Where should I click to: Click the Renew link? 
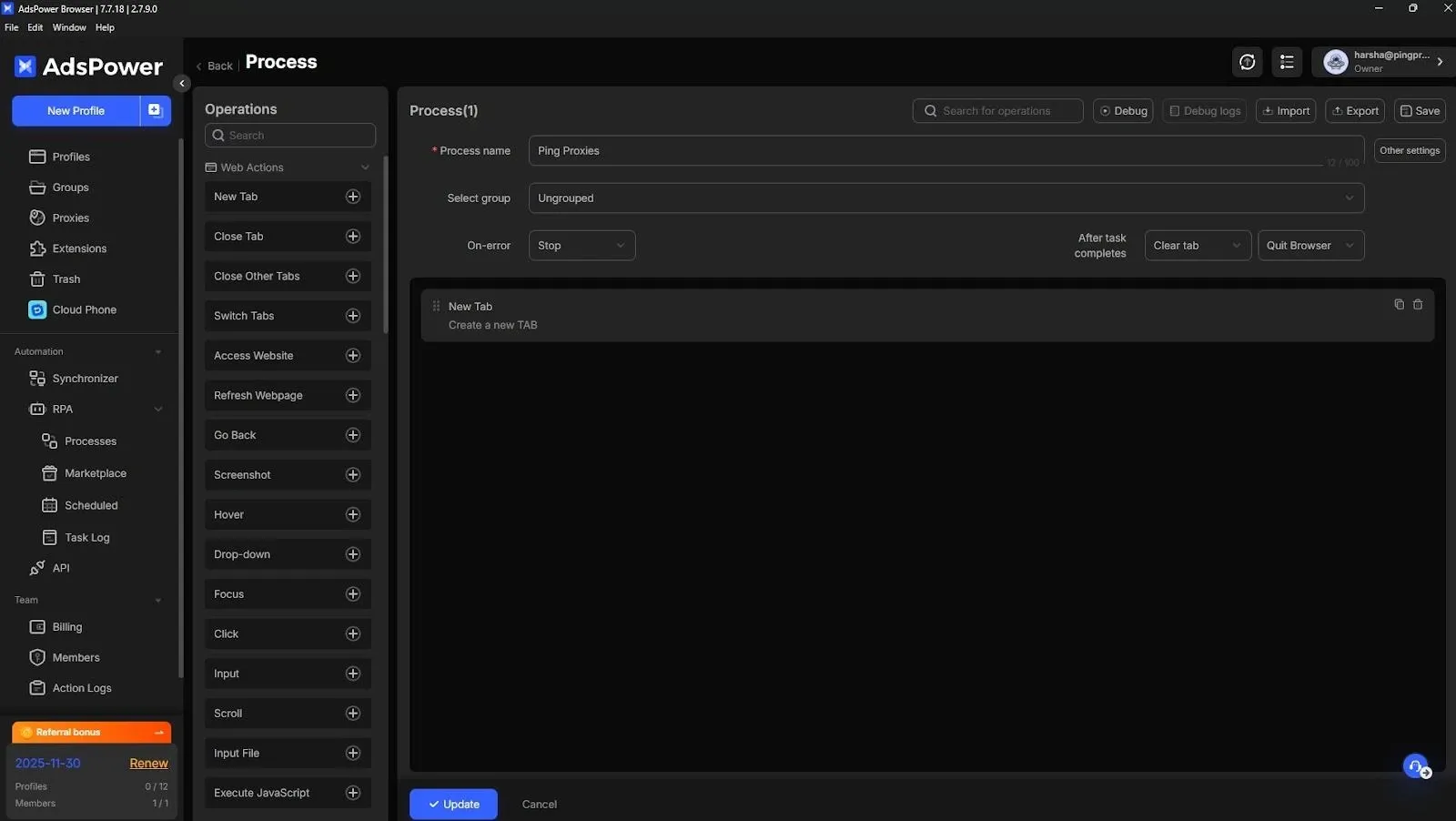click(x=148, y=764)
